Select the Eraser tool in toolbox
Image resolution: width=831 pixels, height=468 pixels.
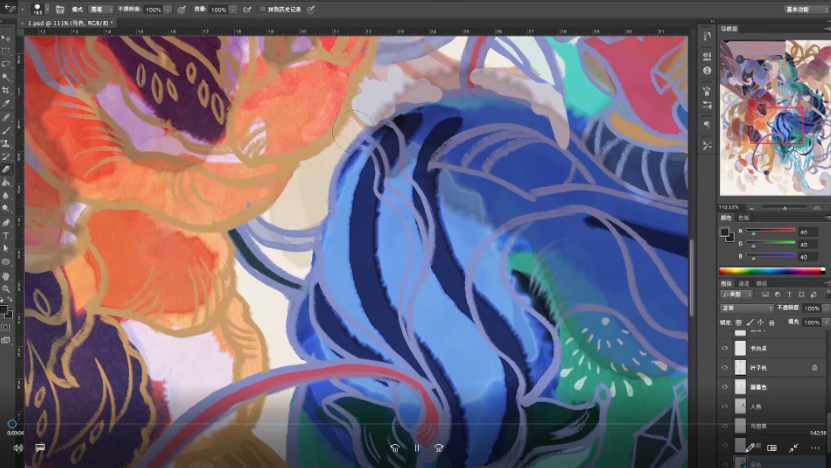6,170
